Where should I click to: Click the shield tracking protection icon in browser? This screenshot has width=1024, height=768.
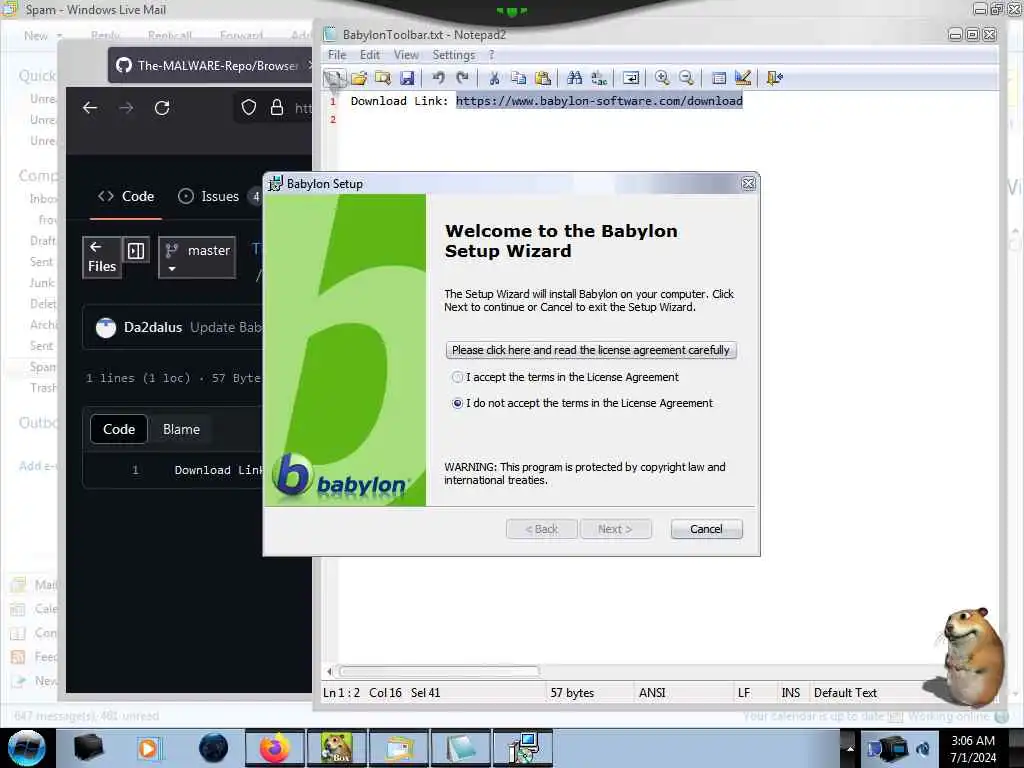[249, 107]
